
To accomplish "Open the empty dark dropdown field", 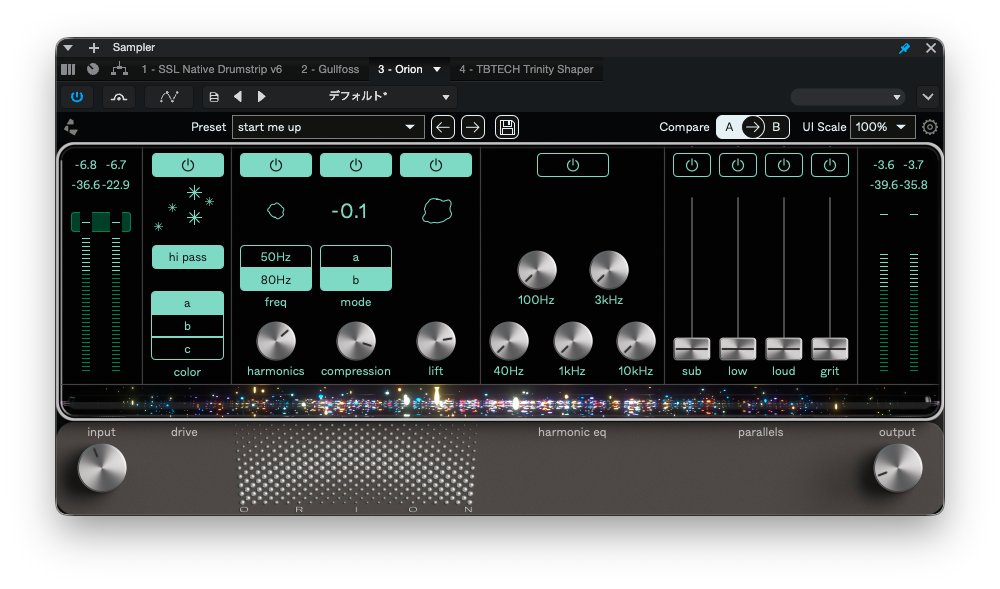I will click(848, 97).
